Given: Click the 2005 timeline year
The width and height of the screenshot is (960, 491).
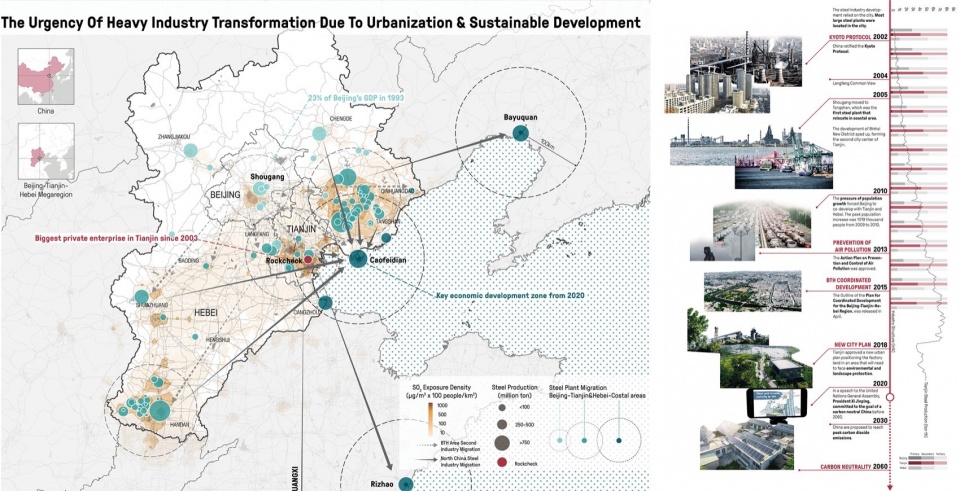Looking at the screenshot, I should [880, 95].
